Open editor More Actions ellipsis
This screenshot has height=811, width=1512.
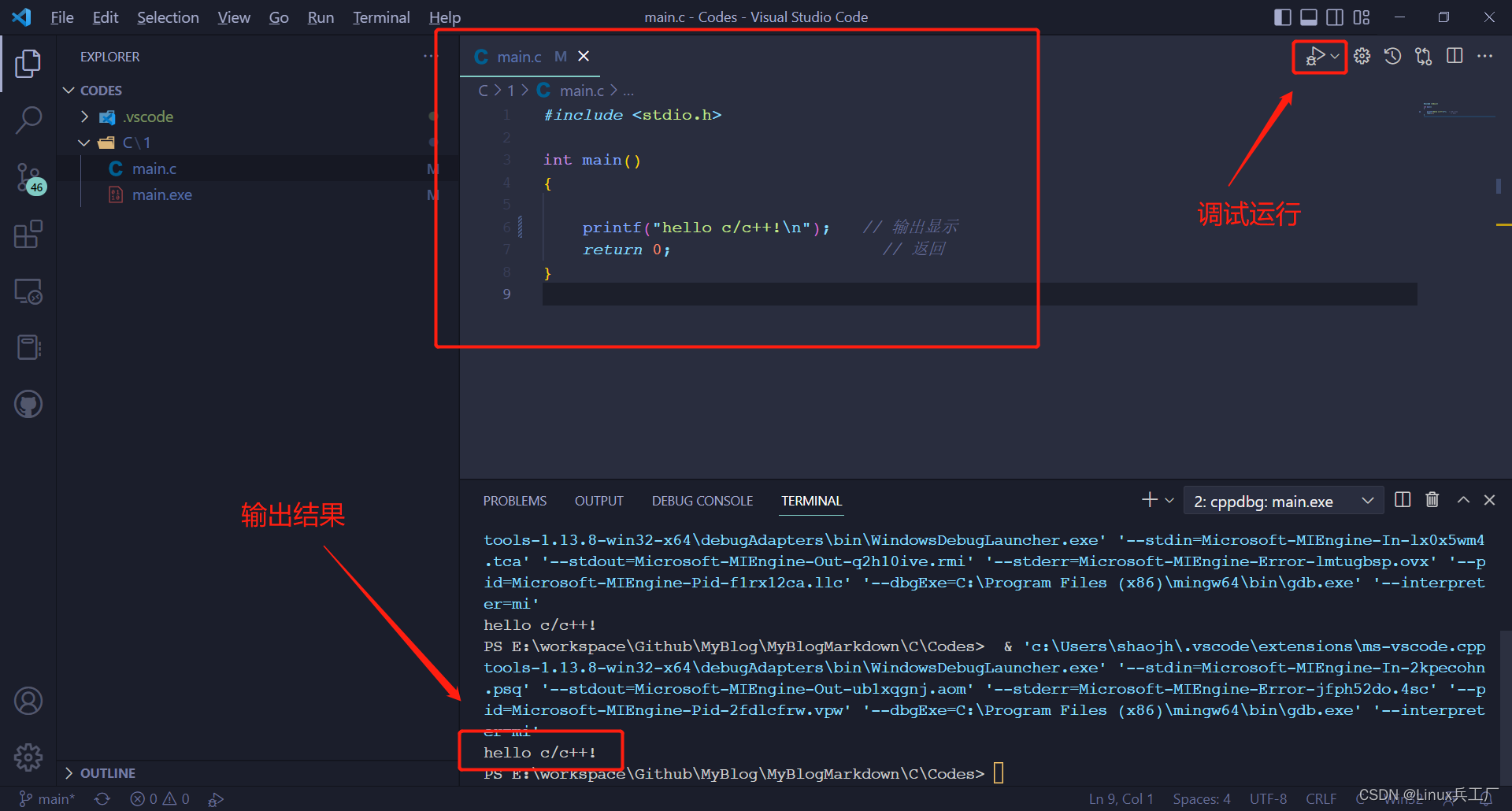pos(1485,56)
